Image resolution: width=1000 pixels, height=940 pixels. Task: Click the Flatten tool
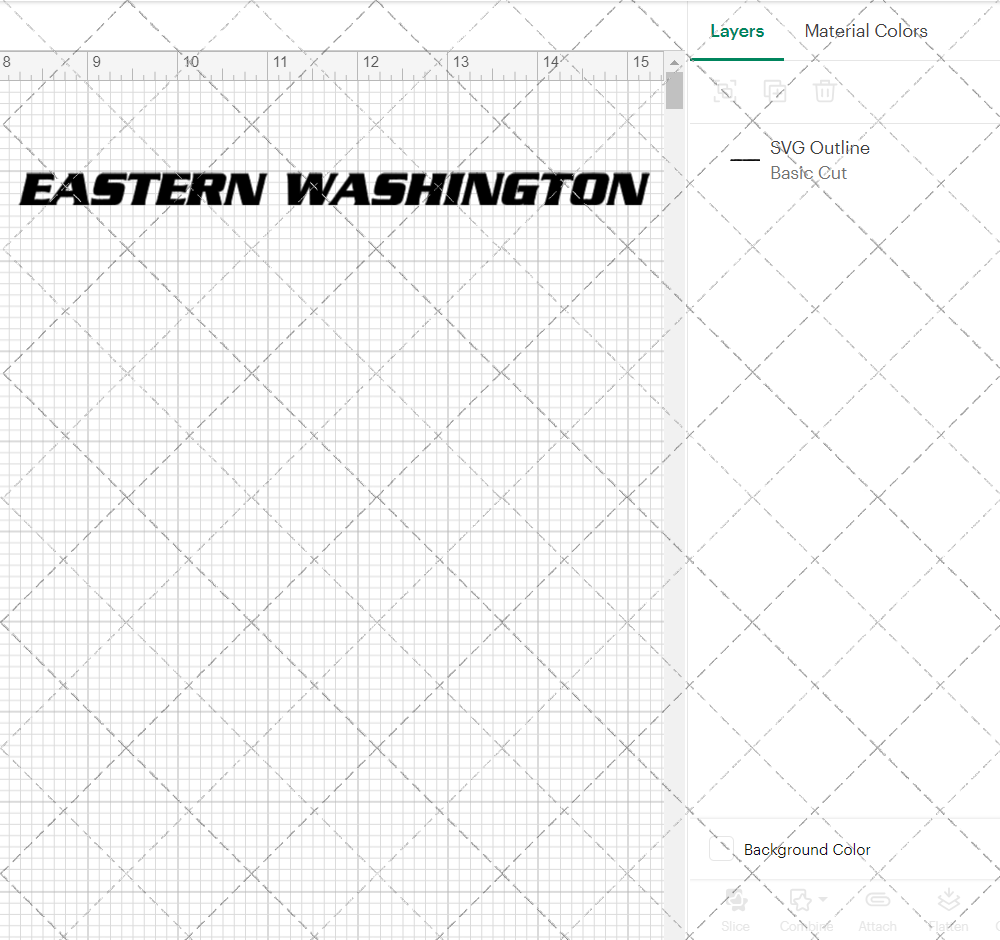click(948, 910)
